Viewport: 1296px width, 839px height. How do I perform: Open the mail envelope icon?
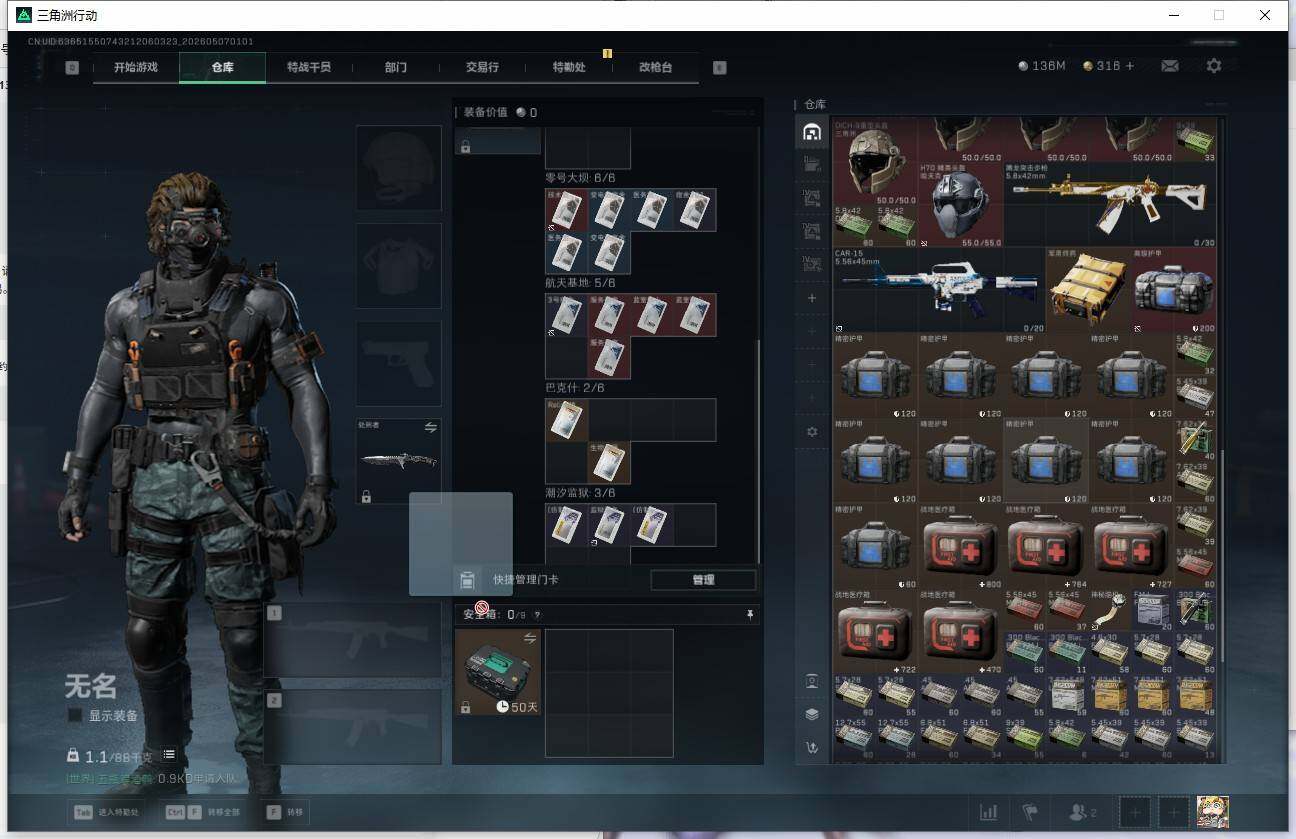coord(1169,66)
